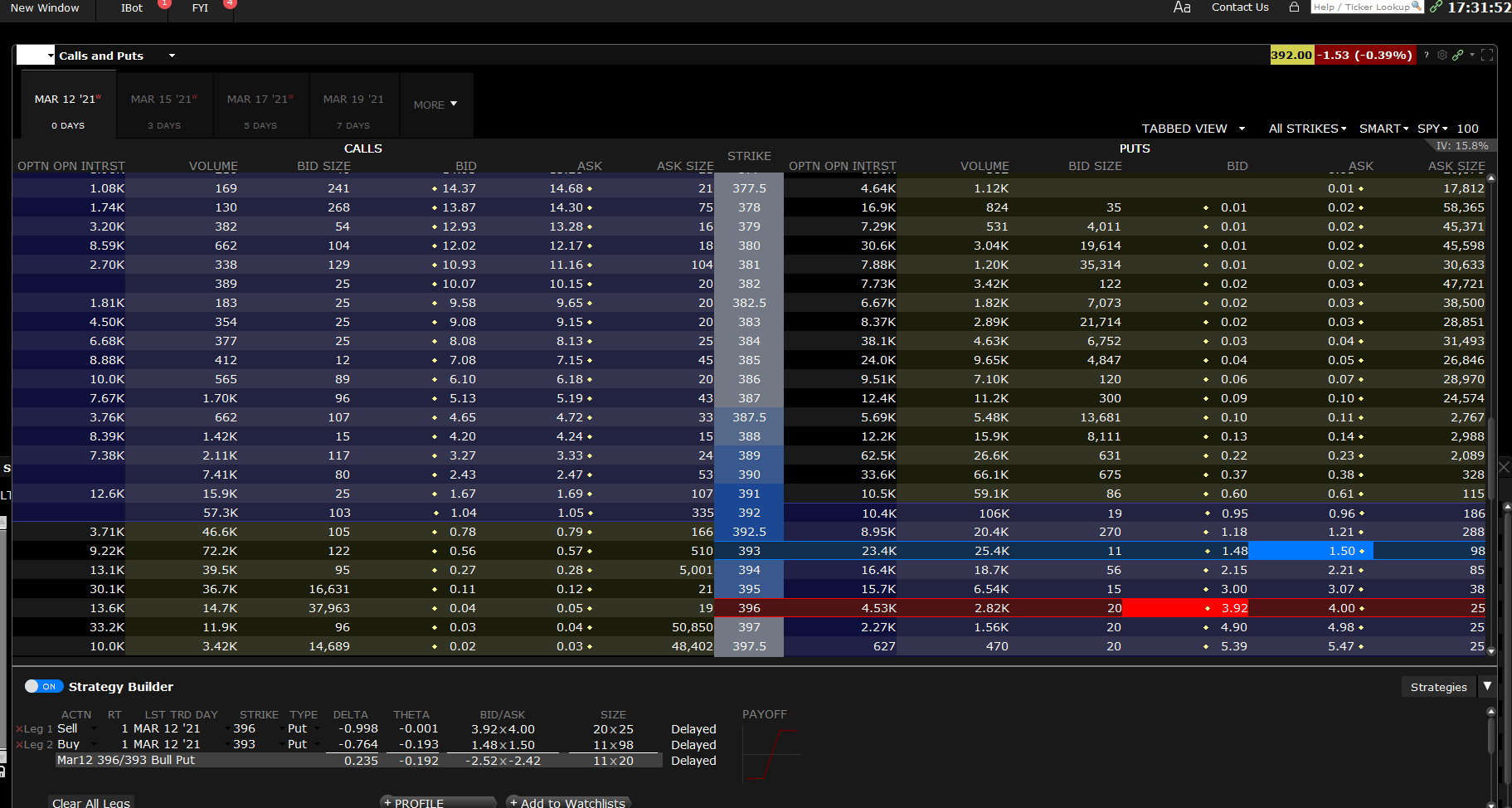Click the IV: 15.8% label
This screenshot has height=808, width=1512.
1462,145
